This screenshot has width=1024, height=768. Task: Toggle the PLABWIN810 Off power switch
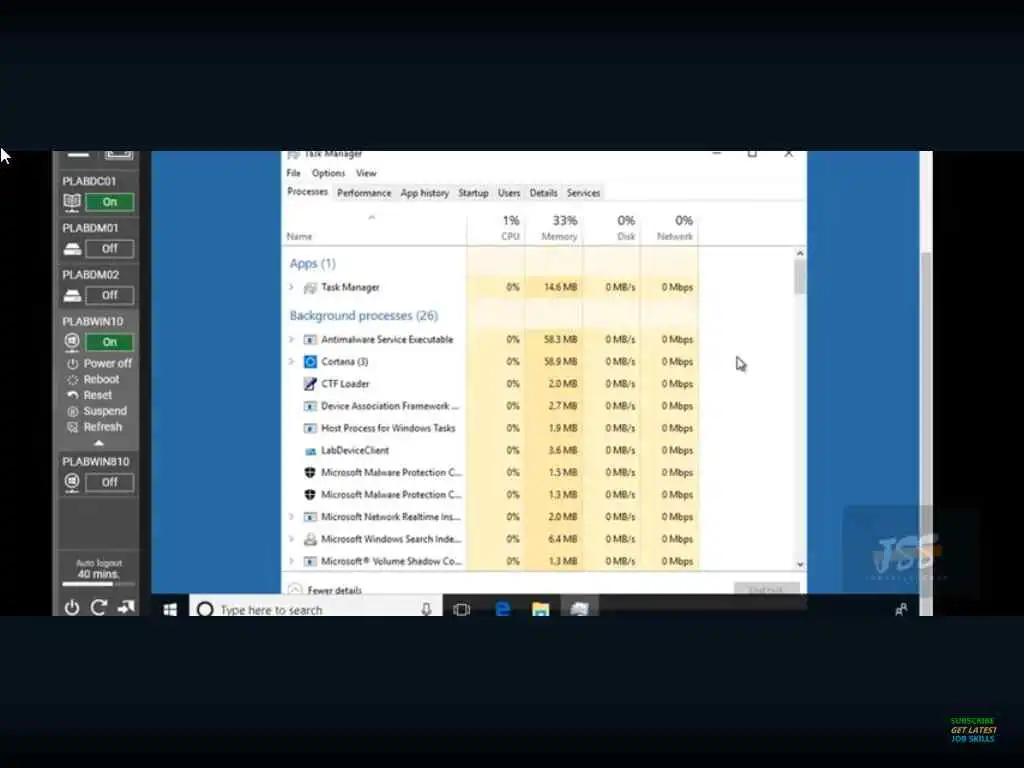[x=110, y=483]
